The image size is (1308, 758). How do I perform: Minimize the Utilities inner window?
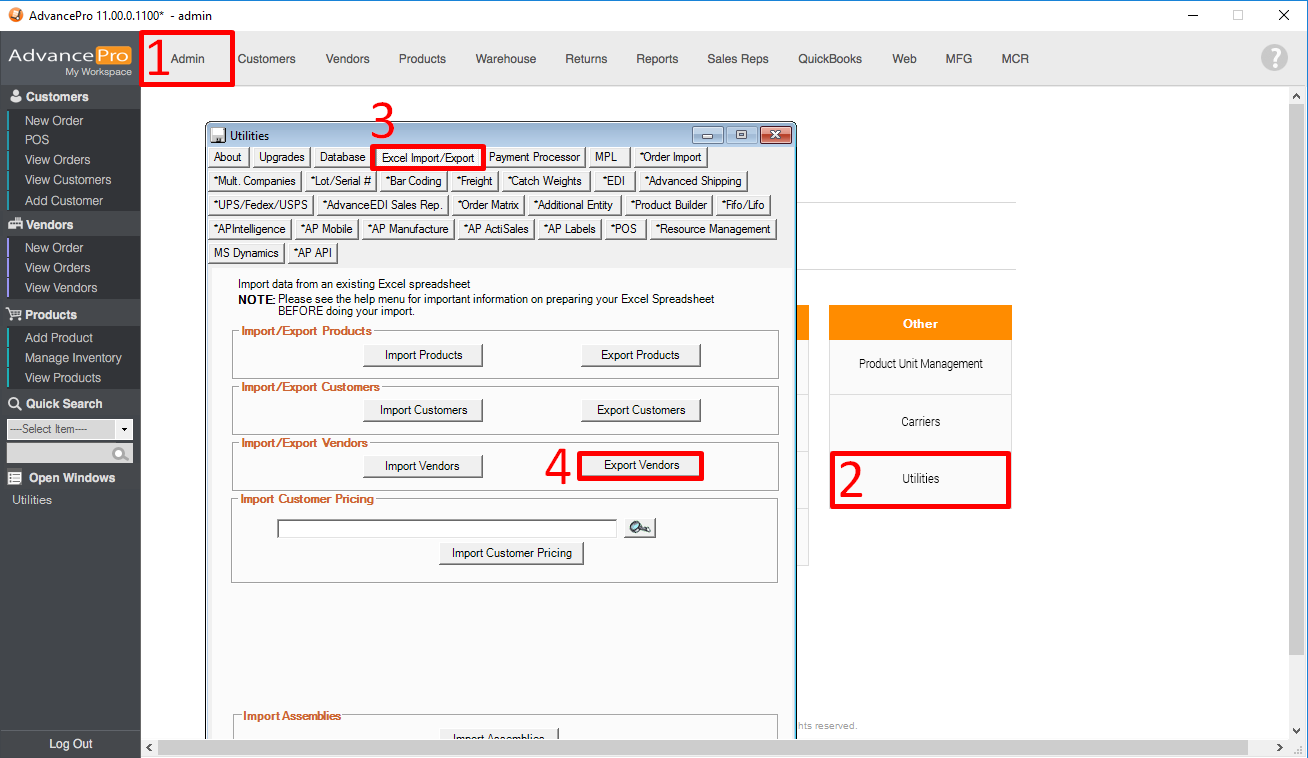[708, 135]
